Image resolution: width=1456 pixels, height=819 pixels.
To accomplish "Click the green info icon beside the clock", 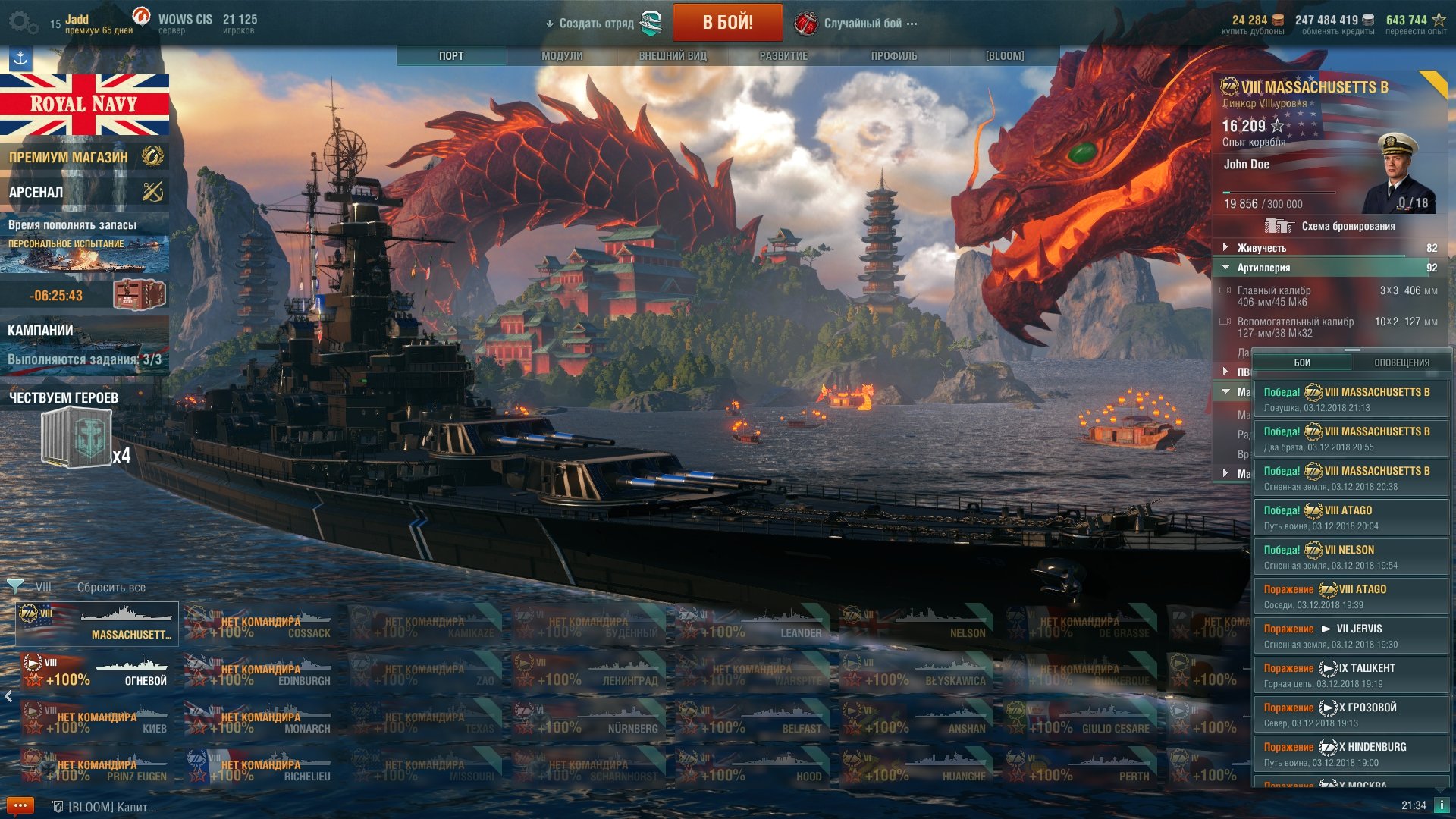I will (1441, 805).
